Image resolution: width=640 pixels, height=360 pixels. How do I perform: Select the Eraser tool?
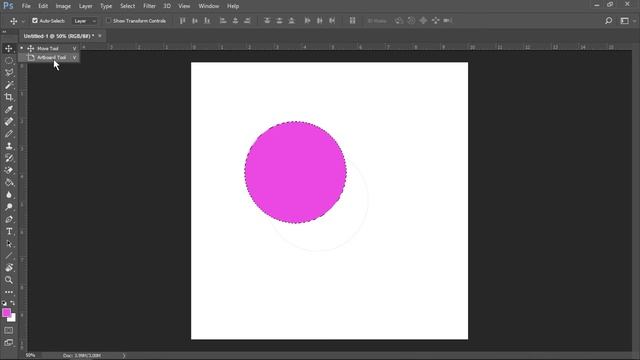click(9, 171)
